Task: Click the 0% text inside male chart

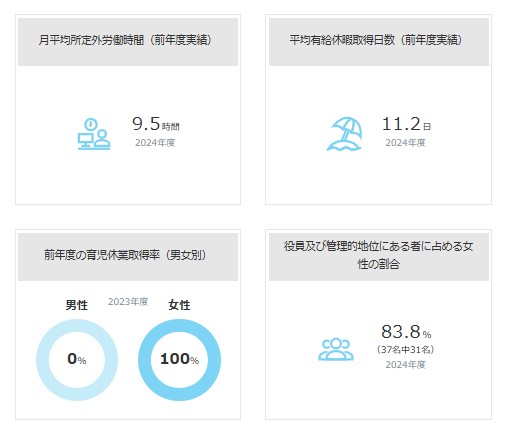Action: click(77, 359)
